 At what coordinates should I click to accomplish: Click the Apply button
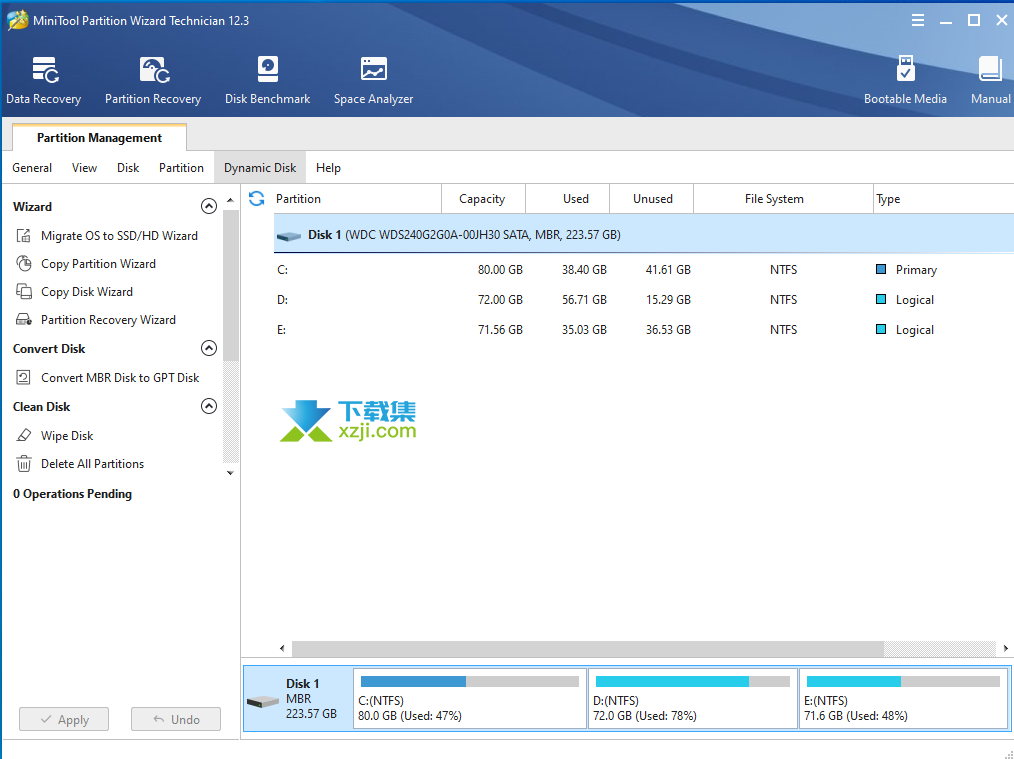pos(64,720)
